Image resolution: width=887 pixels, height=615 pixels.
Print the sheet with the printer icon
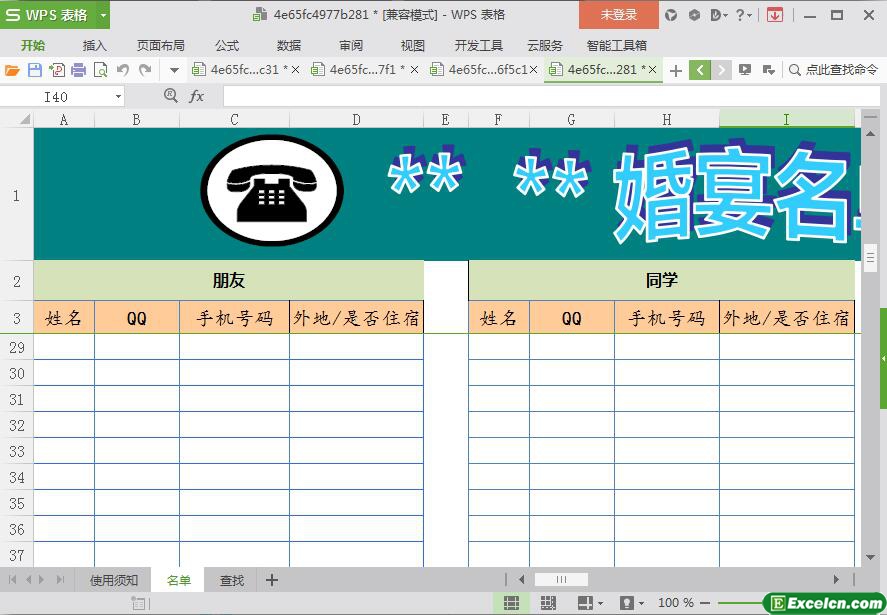(79, 70)
